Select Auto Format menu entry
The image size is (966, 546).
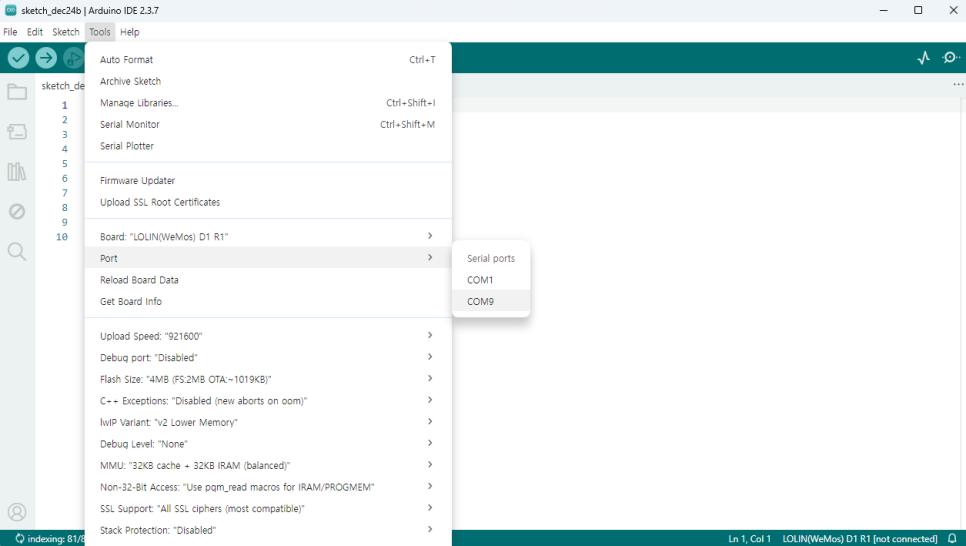click(x=268, y=60)
